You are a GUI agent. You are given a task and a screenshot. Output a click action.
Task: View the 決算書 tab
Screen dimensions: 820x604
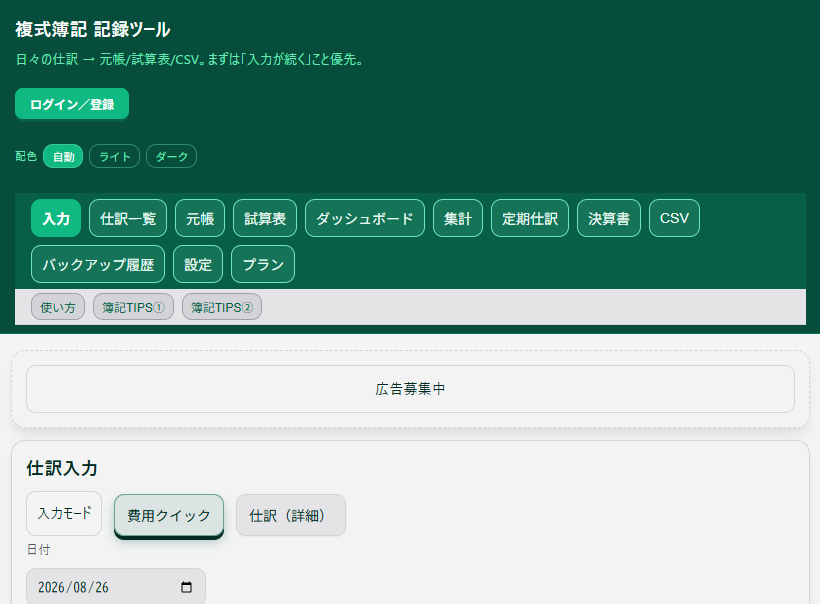609,218
